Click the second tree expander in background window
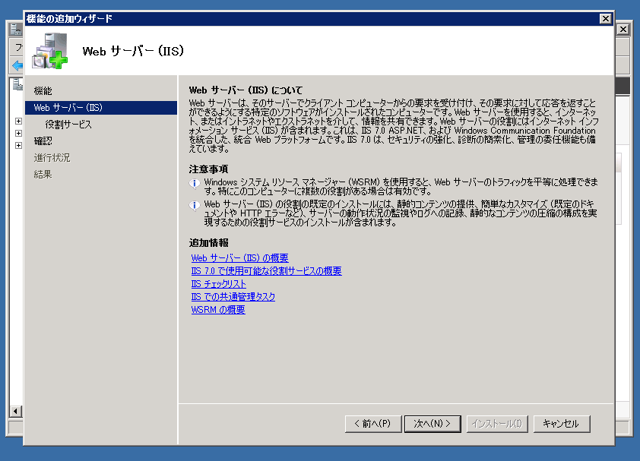 click(18, 133)
